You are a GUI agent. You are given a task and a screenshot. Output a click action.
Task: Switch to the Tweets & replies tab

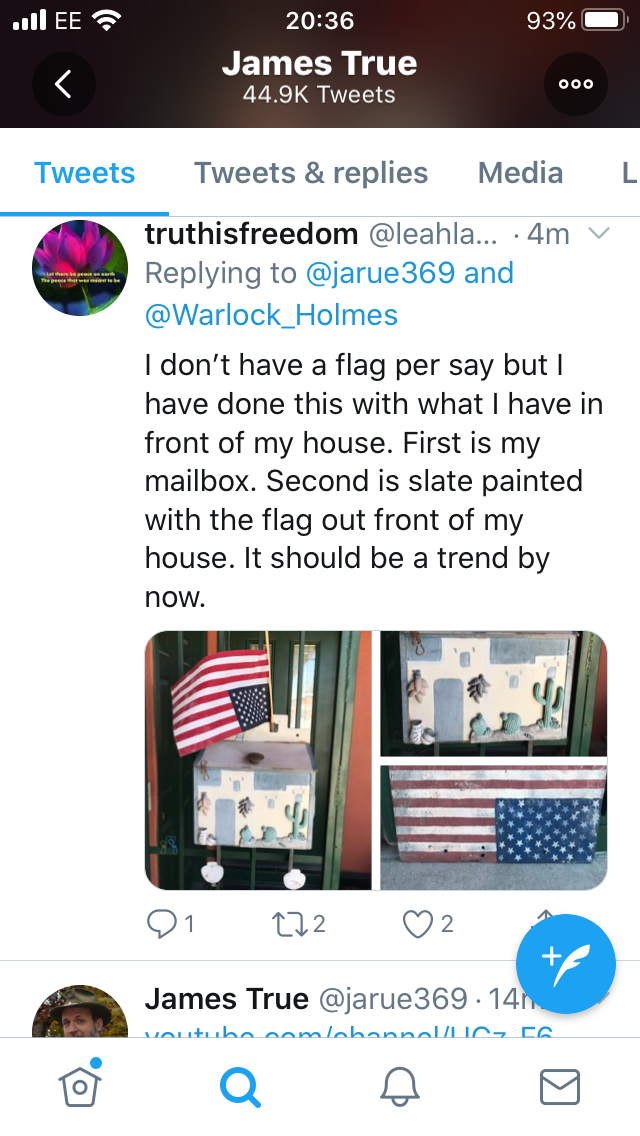pyautogui.click(x=311, y=173)
